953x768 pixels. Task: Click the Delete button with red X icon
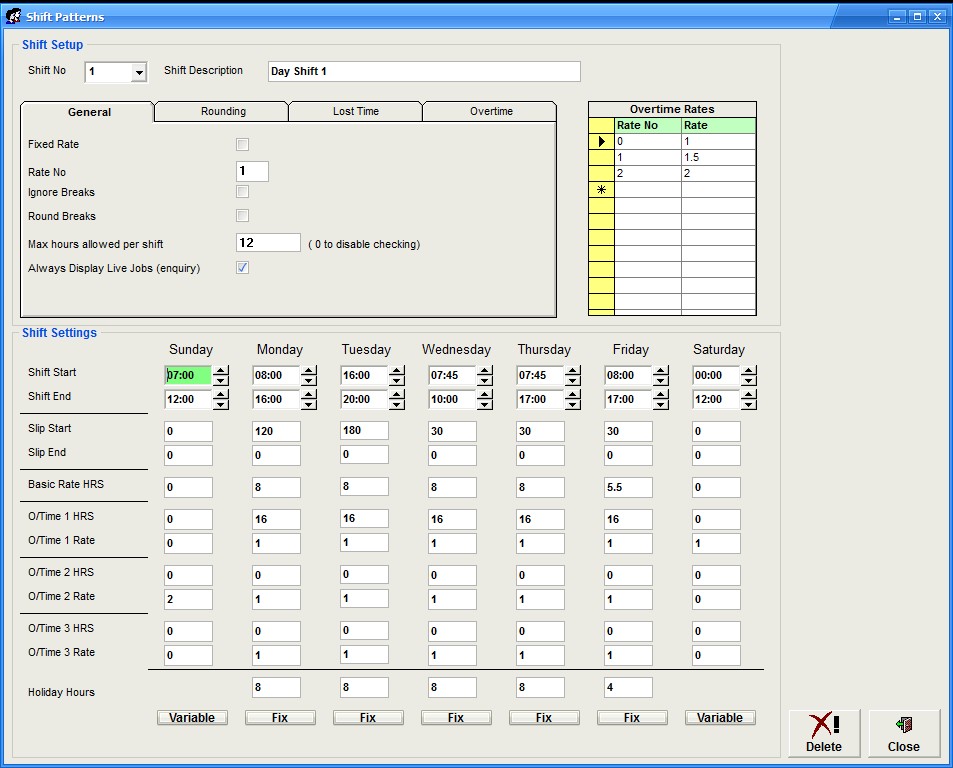click(x=823, y=734)
